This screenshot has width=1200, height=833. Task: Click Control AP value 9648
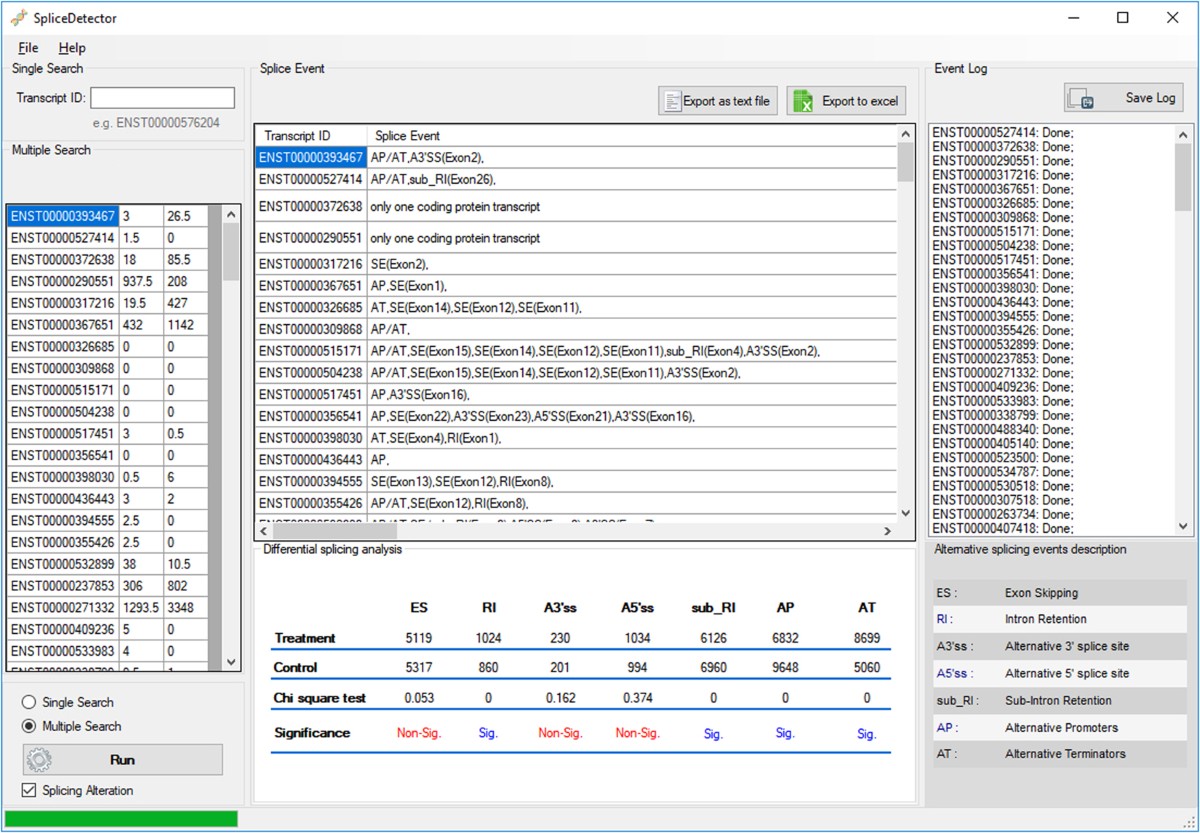pyautogui.click(x=785, y=667)
